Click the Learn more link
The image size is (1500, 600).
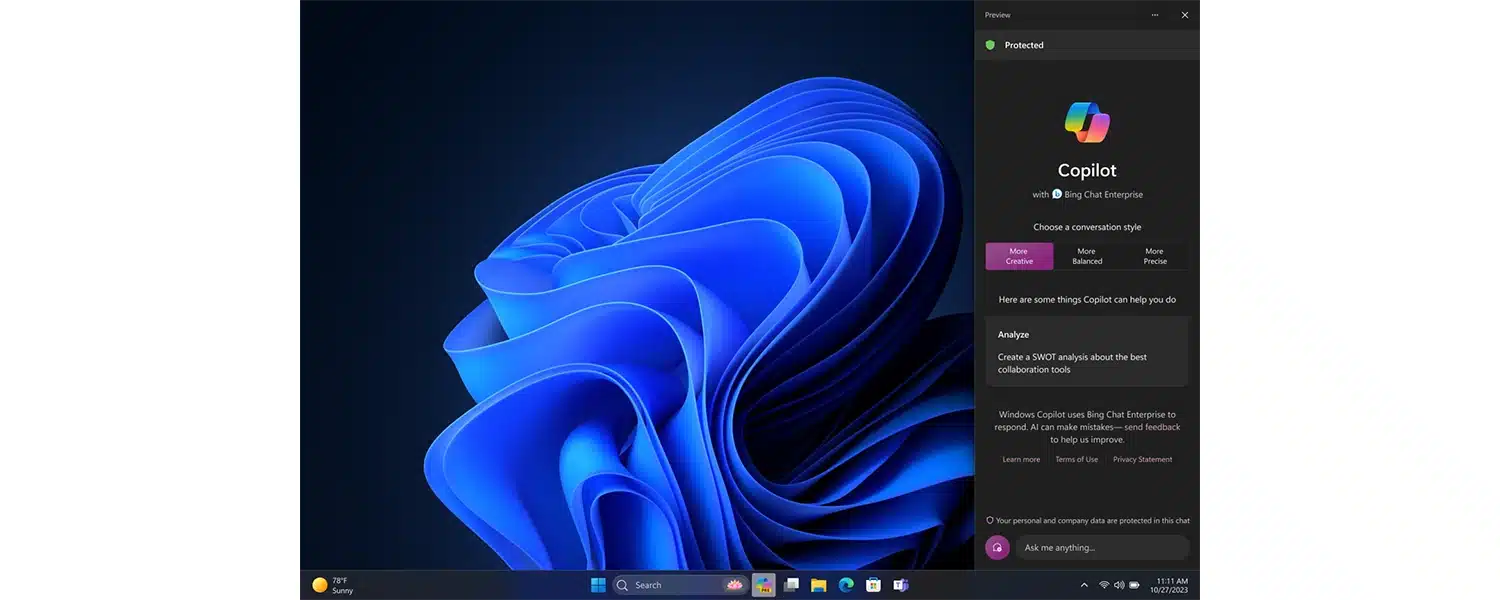pyautogui.click(x=1021, y=459)
